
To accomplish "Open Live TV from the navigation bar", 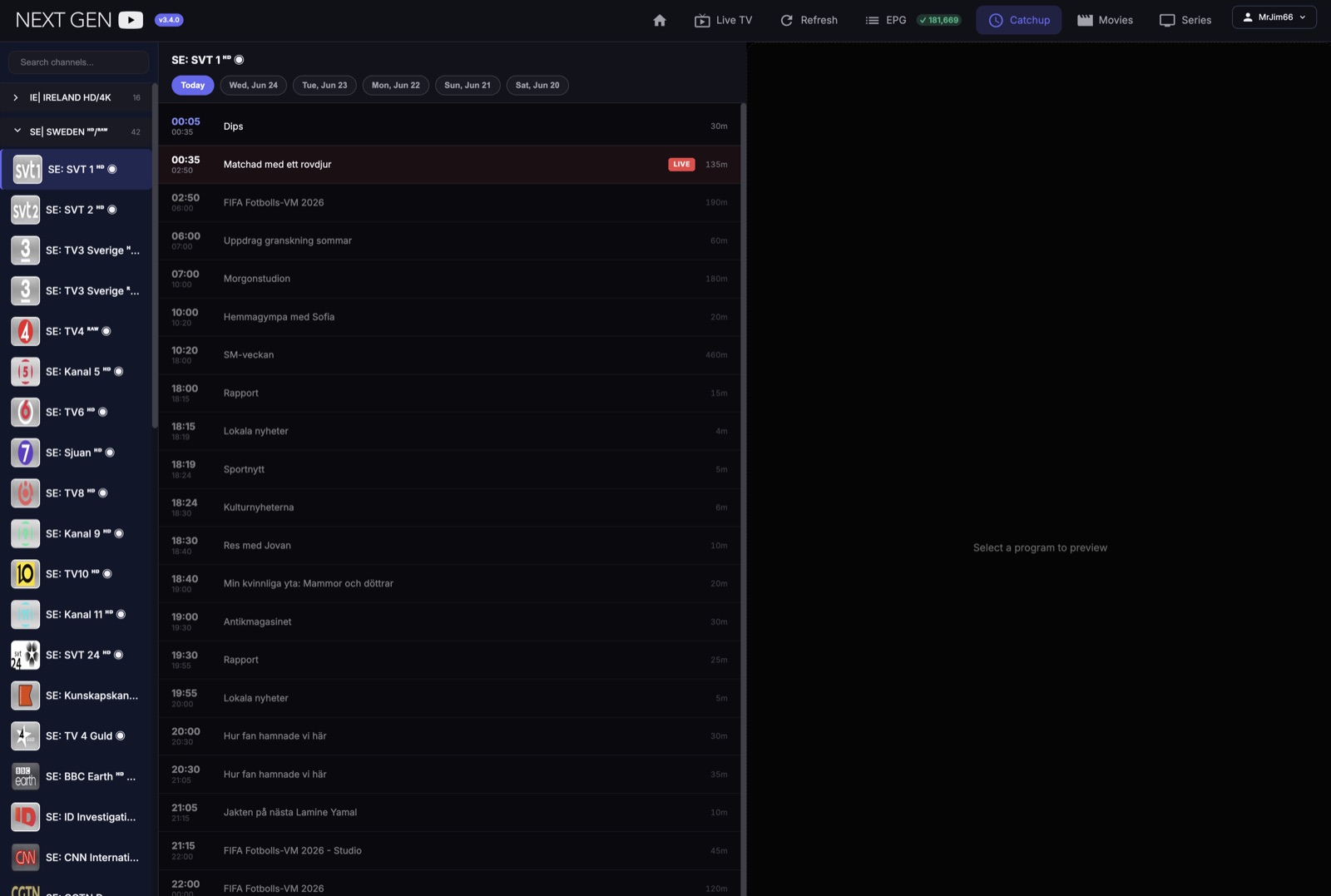I will (723, 20).
